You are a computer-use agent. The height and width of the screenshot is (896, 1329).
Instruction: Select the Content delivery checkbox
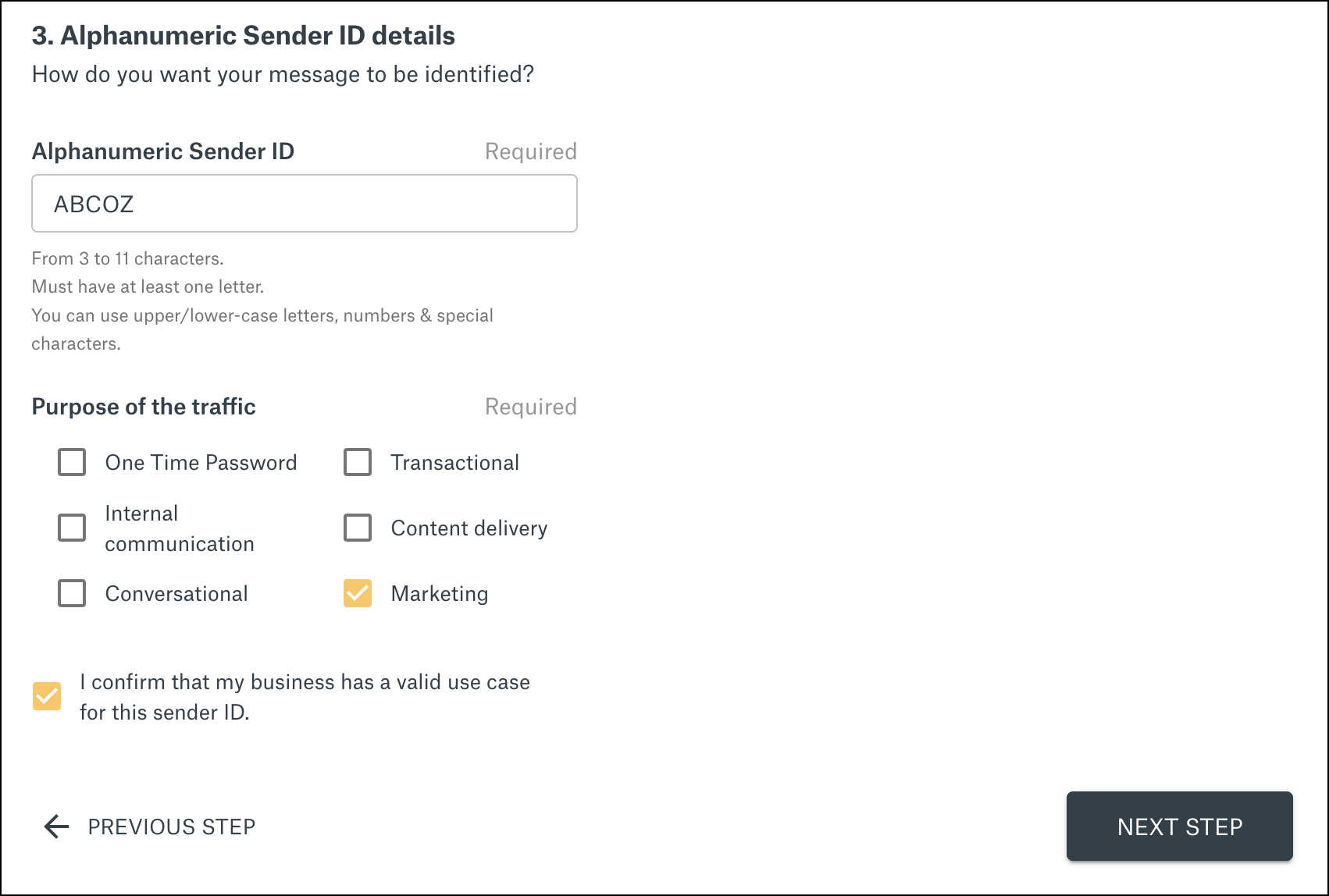coord(358,528)
